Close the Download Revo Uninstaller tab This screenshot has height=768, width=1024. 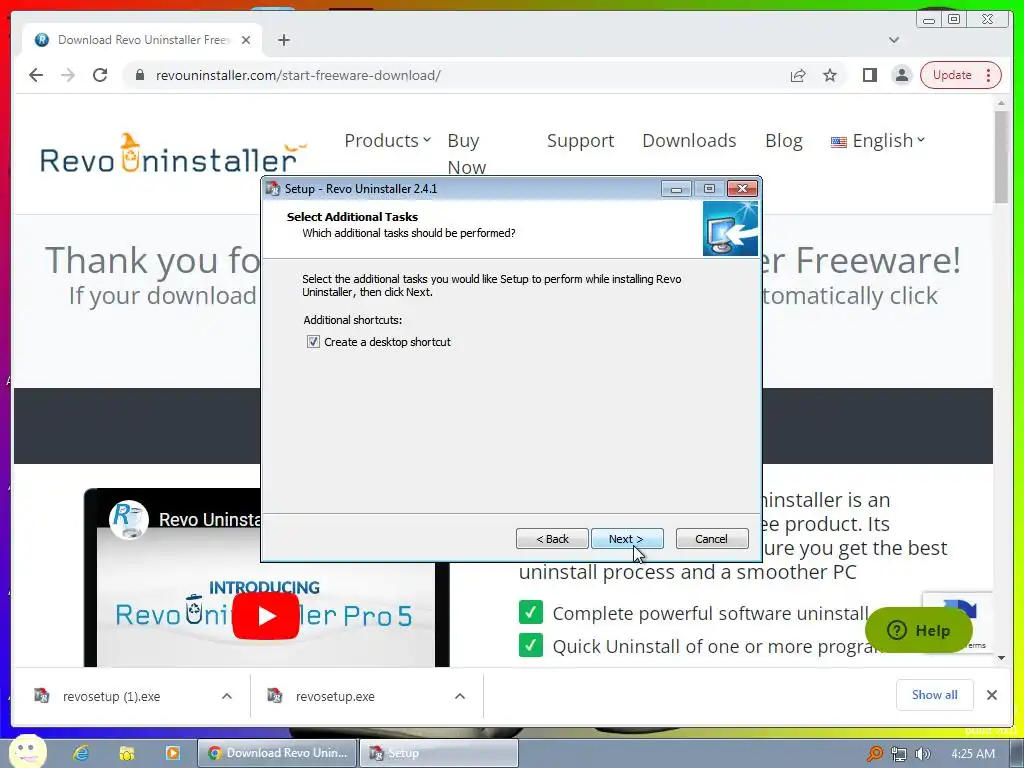pos(246,40)
